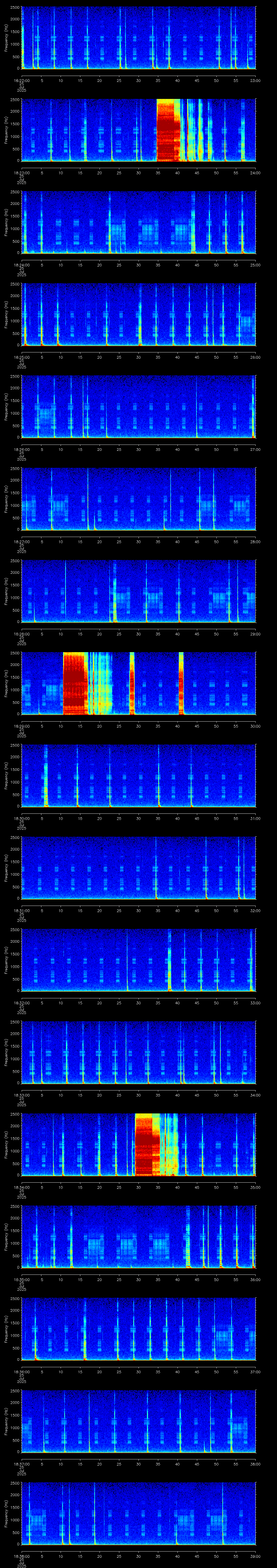Click the wide red burst in 18:23 panel
This screenshot has height=1568, width=277.
[169, 130]
